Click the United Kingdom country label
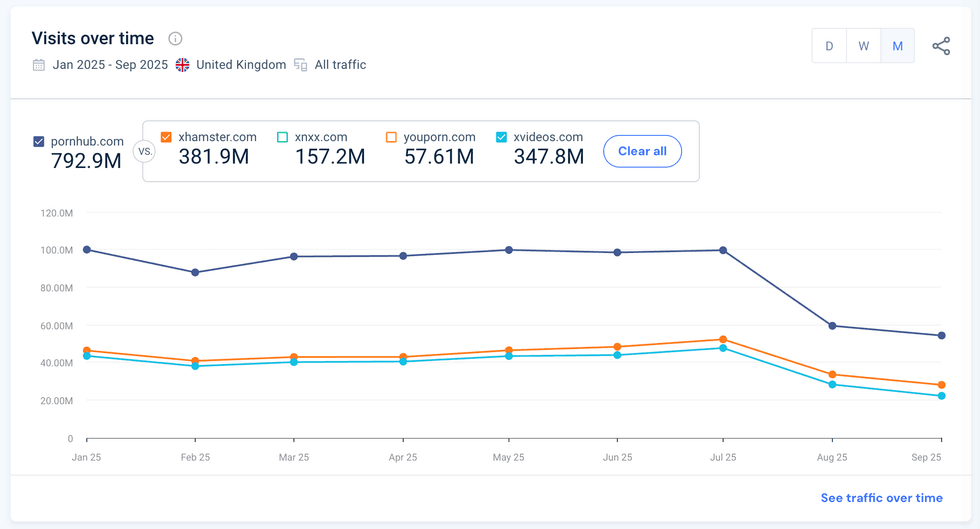Viewport: 980px width, 529px height. coord(241,65)
